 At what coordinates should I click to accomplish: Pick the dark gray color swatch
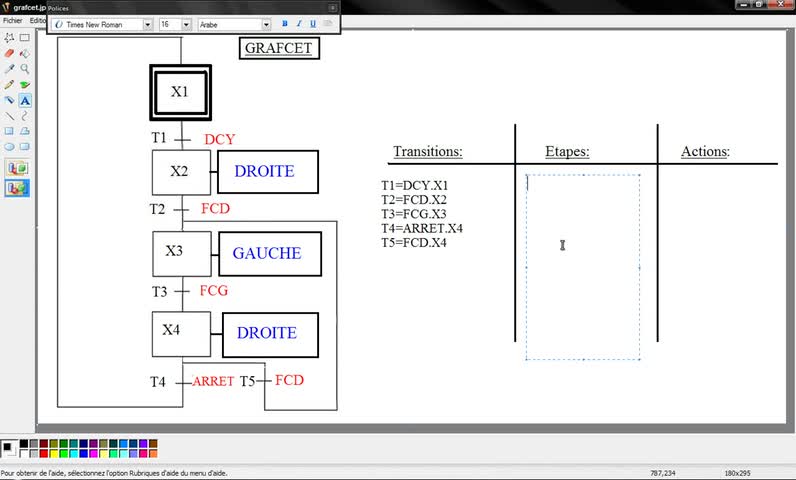pyautogui.click(x=34, y=444)
